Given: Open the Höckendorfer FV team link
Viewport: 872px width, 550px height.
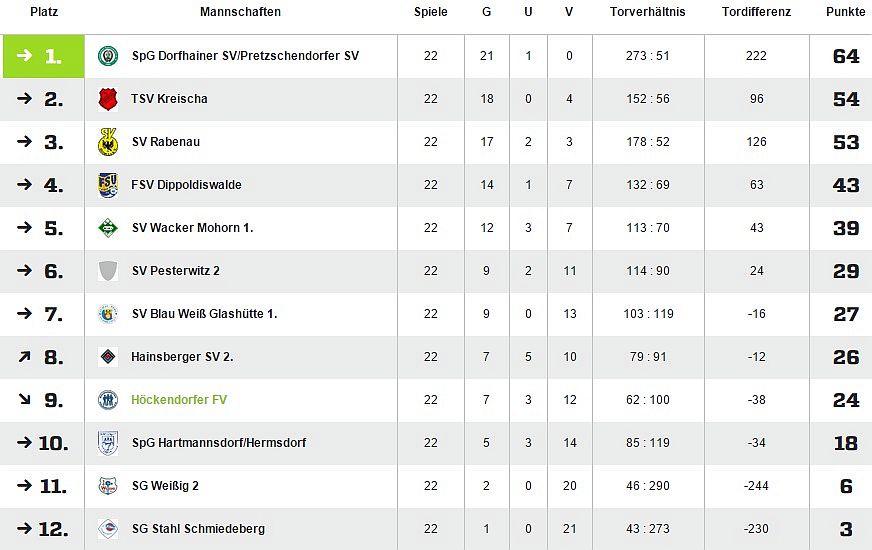Looking at the screenshot, I should [x=179, y=400].
